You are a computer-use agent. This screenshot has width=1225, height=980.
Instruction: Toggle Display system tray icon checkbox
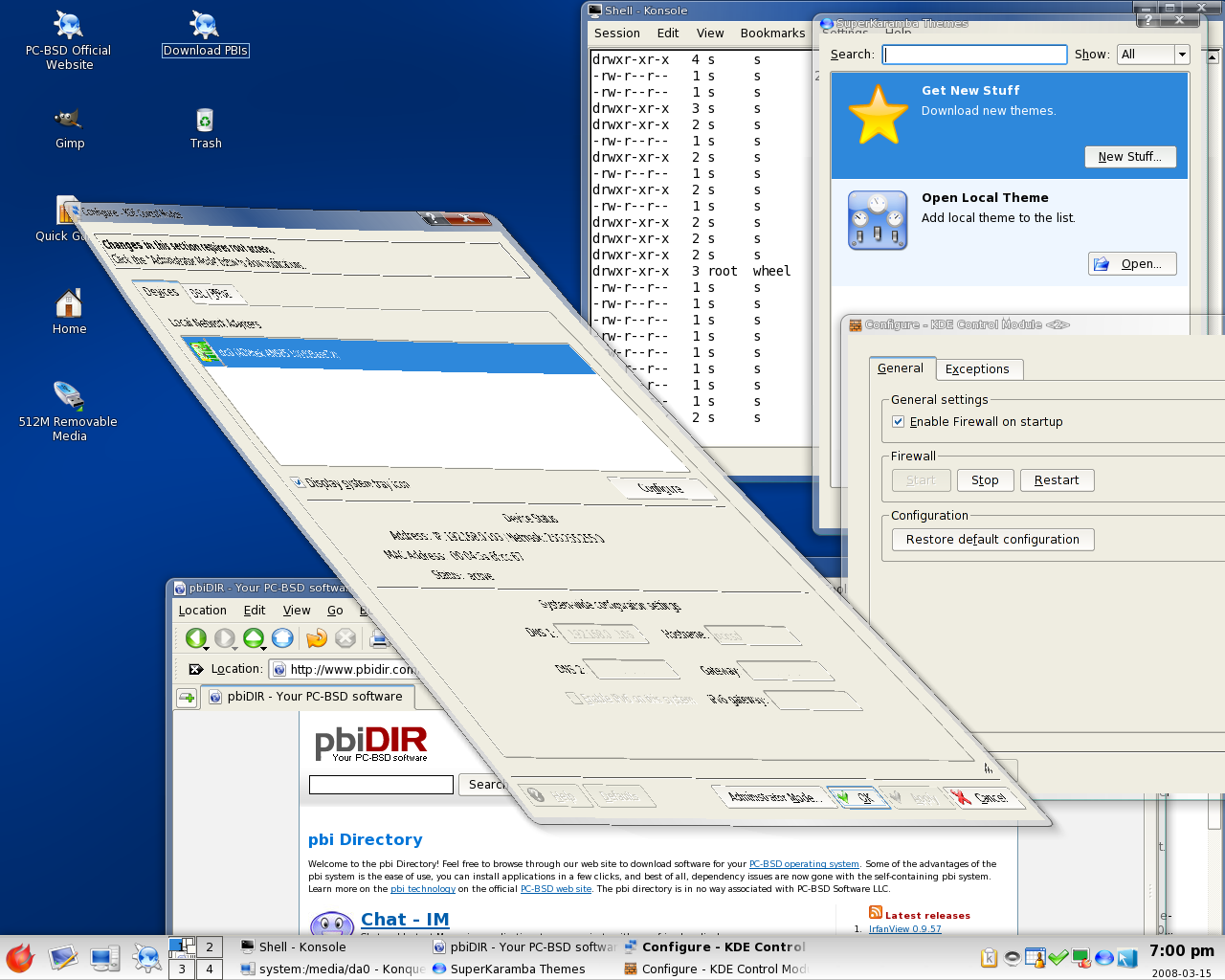(297, 481)
